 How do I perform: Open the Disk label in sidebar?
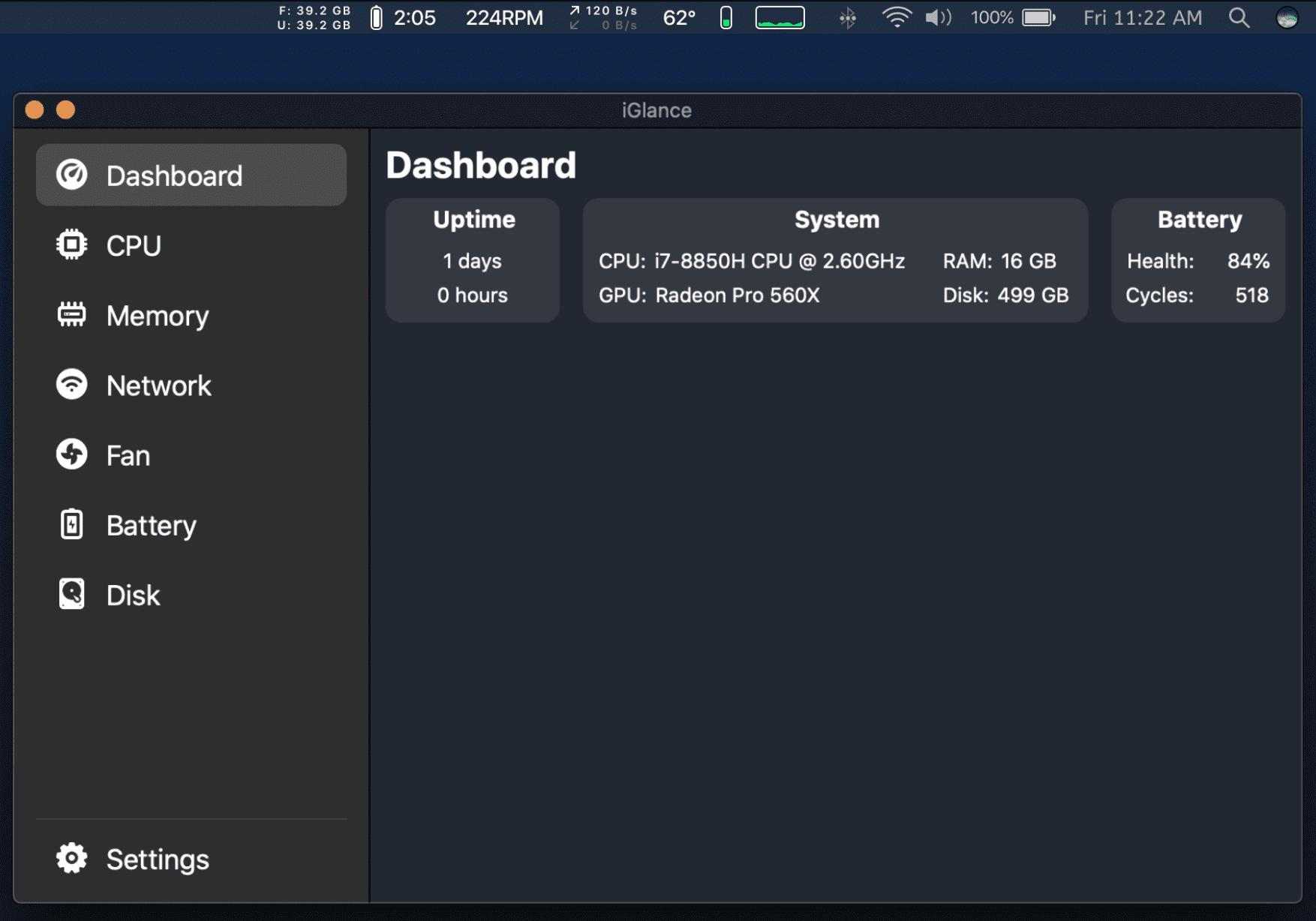134,595
